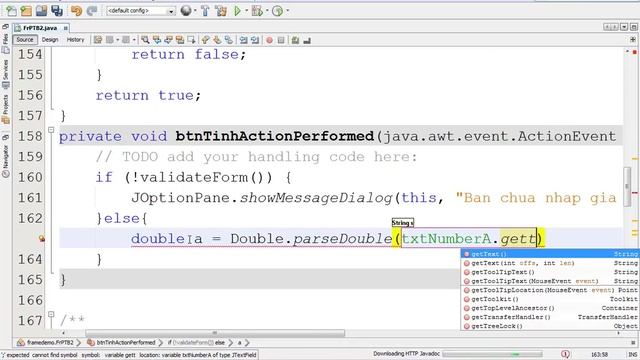The image size is (640, 360).
Task: Close the FrPTB2.java tab
Action: (65, 28)
